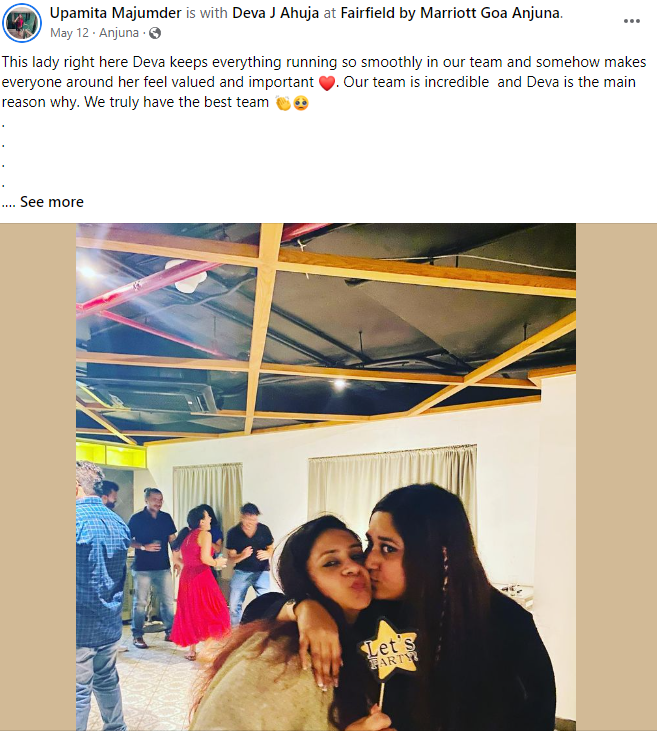Click the man in the blue checkered shirt

click(x=101, y=594)
